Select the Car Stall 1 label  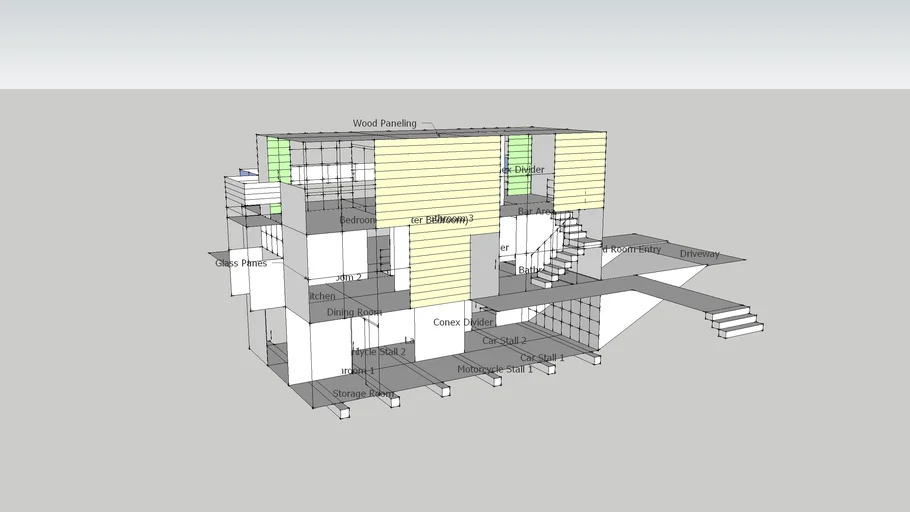tap(541, 357)
